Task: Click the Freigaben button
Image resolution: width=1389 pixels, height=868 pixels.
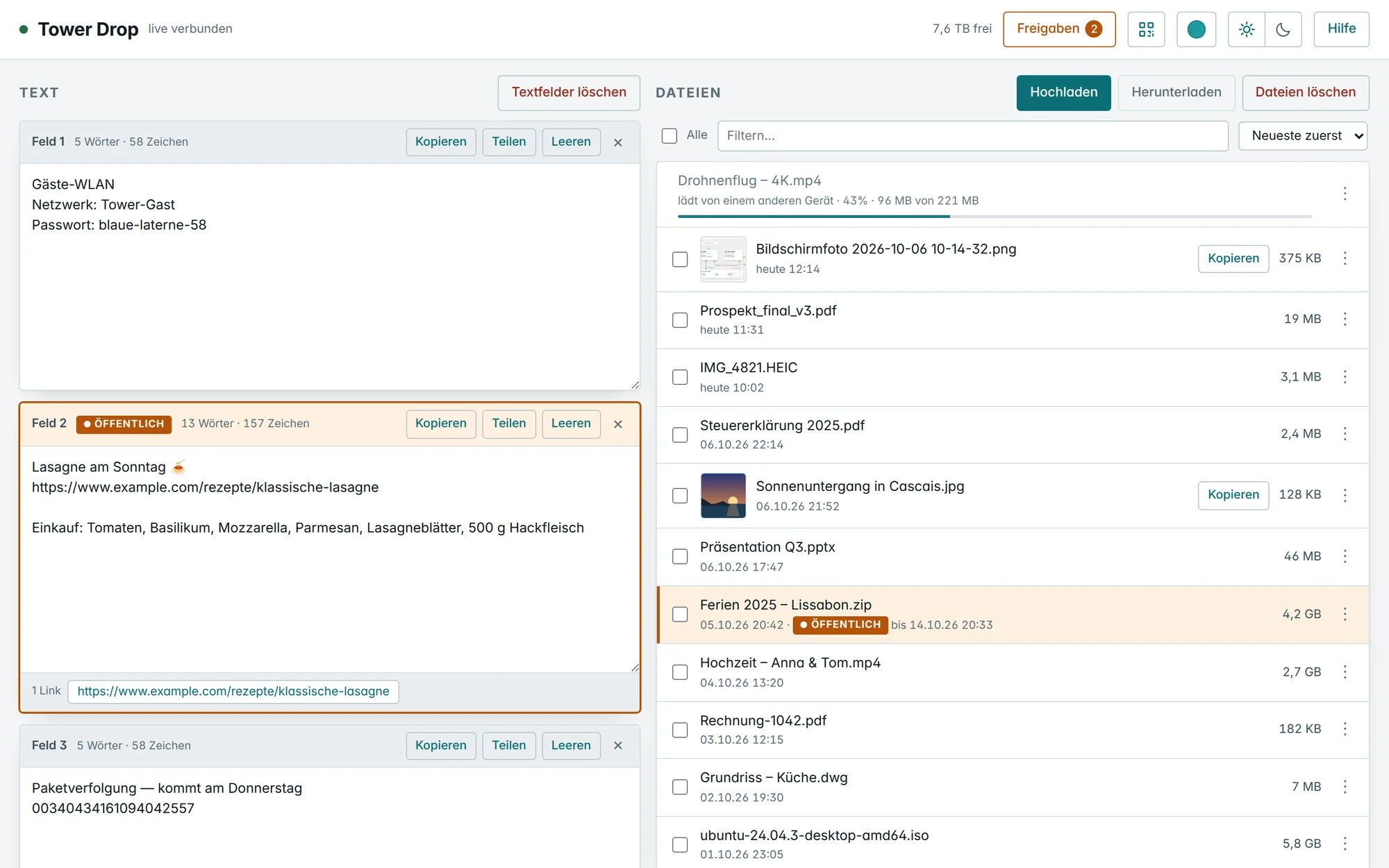Action: click(1059, 29)
